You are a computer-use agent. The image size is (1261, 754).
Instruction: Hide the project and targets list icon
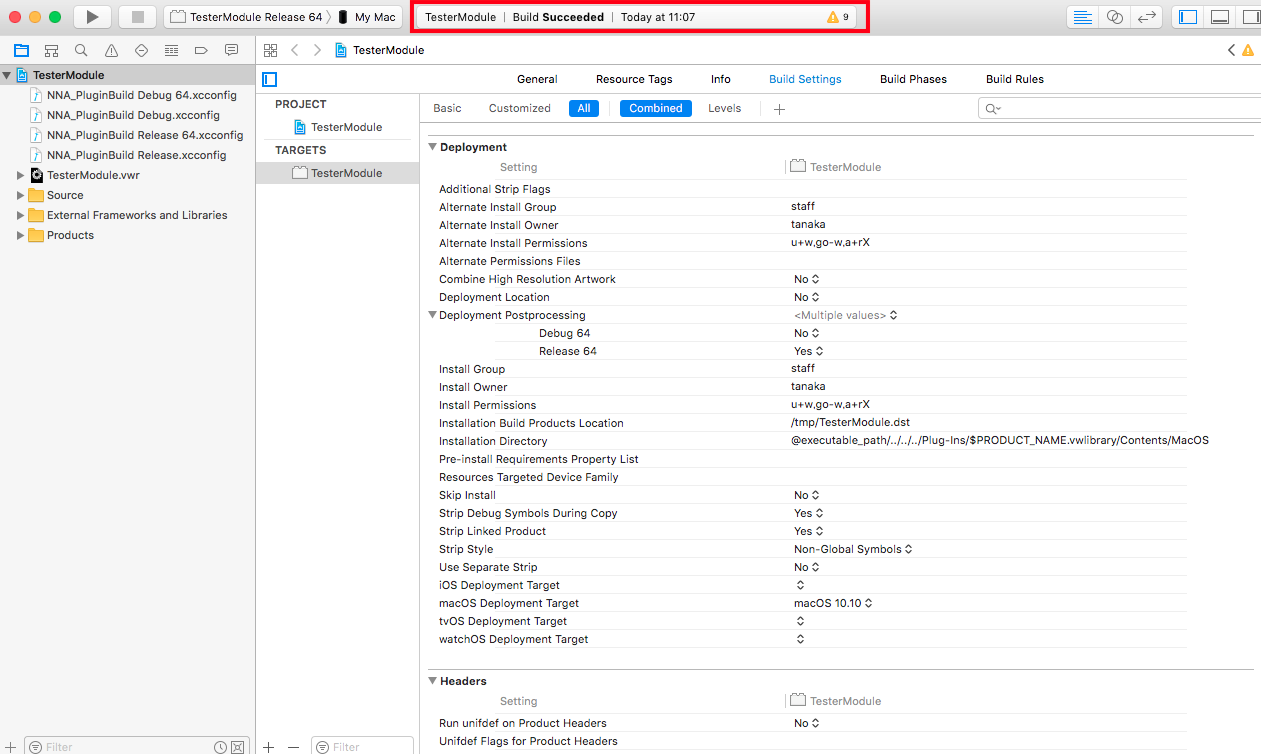pos(269,79)
